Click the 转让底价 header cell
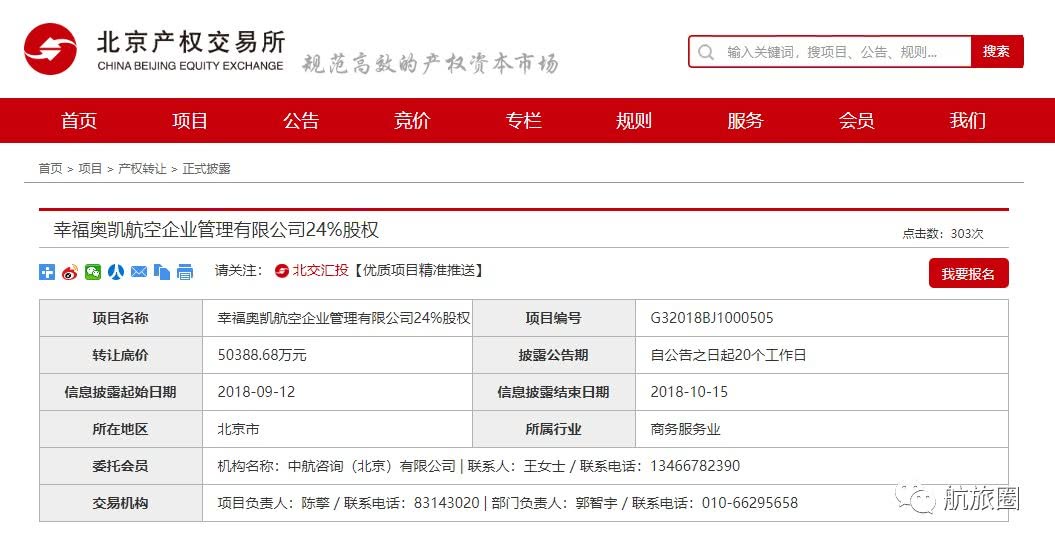Image resolution: width=1055 pixels, height=545 pixels. click(121, 355)
